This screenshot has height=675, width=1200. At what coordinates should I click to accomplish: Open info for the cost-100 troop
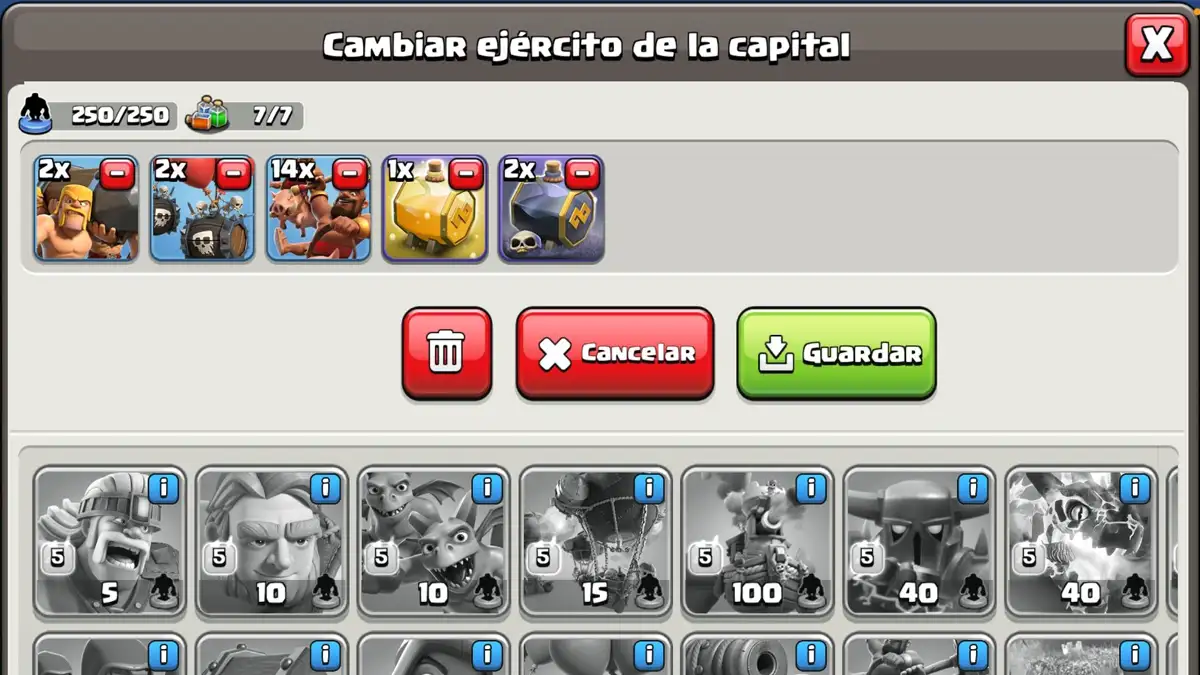click(x=811, y=488)
